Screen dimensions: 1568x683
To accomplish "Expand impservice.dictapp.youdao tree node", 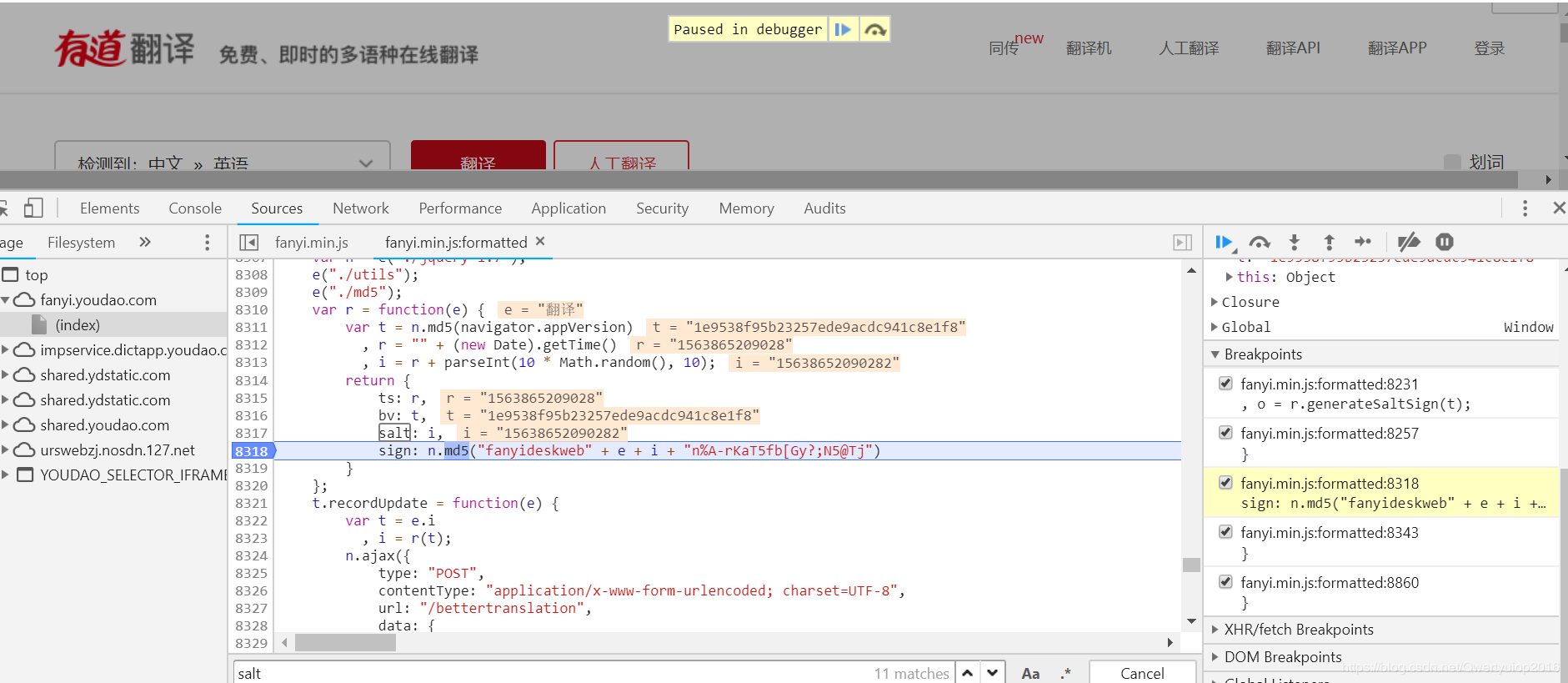I will [x=6, y=349].
